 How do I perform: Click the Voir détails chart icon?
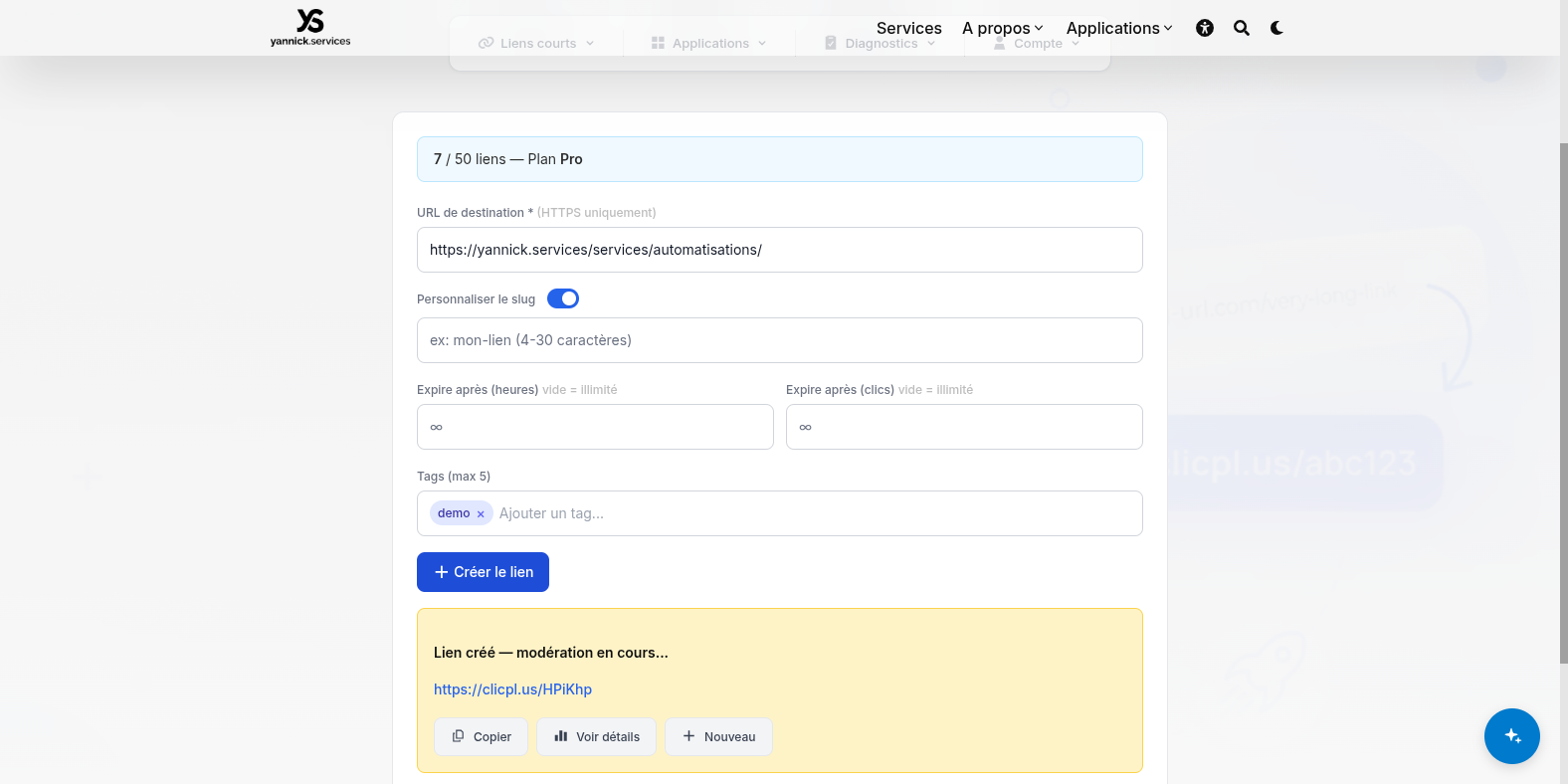pos(561,736)
